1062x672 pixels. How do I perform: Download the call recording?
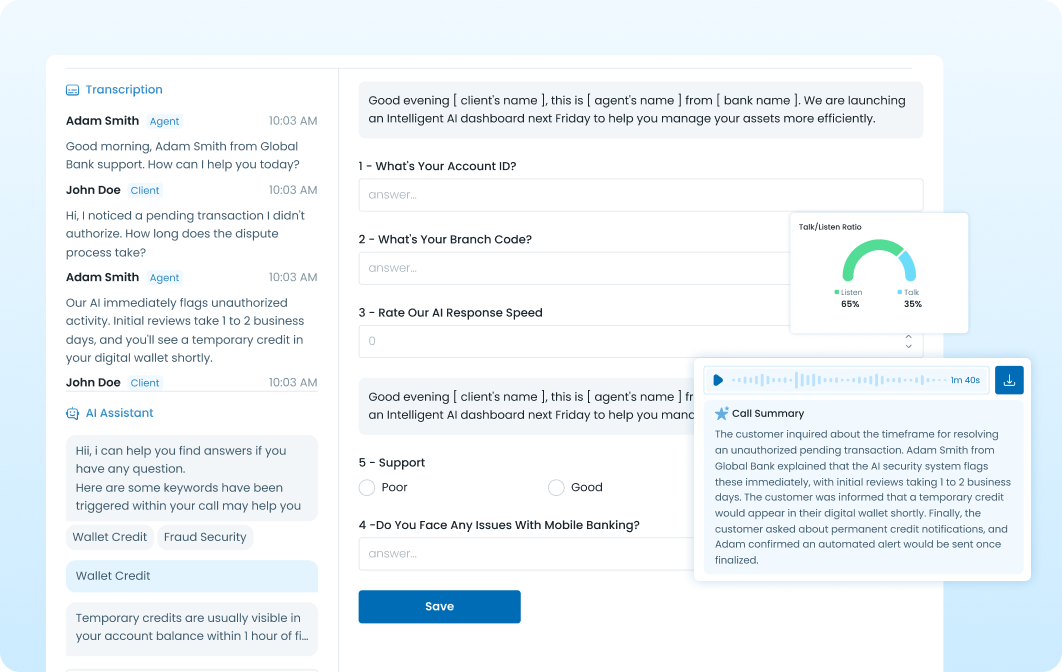pyautogui.click(x=1009, y=380)
